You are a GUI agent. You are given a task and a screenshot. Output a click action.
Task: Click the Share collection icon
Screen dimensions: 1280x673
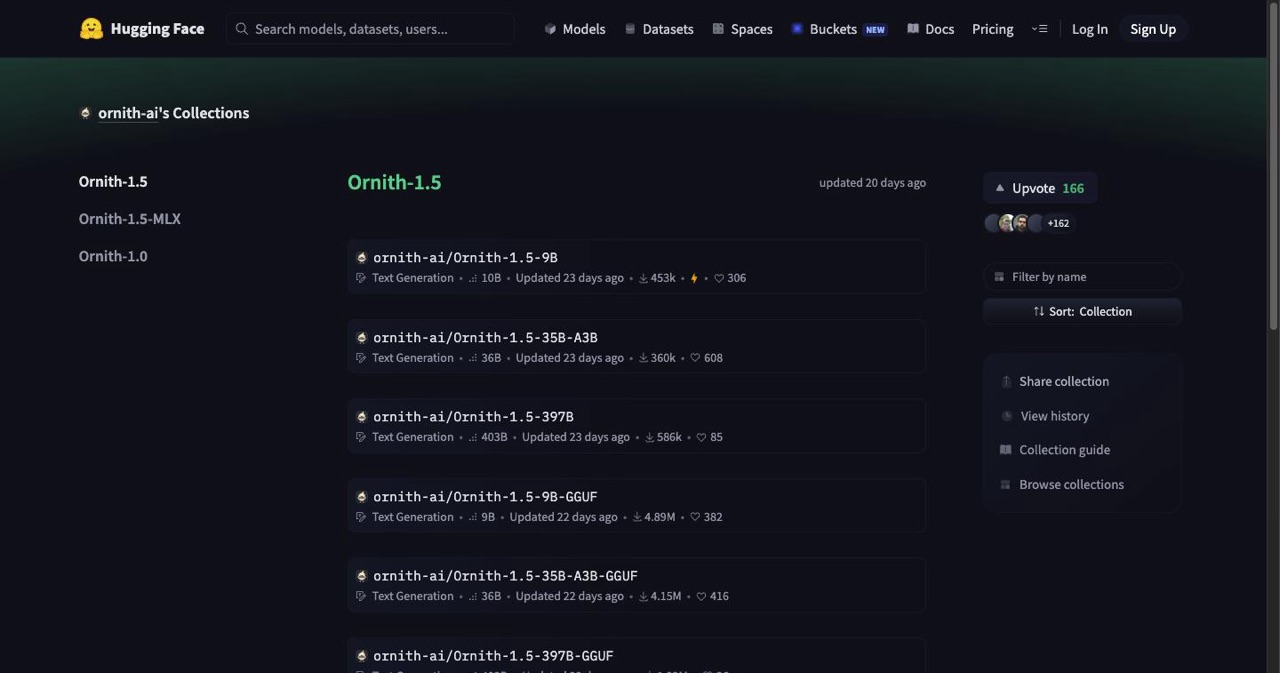pos(1006,382)
